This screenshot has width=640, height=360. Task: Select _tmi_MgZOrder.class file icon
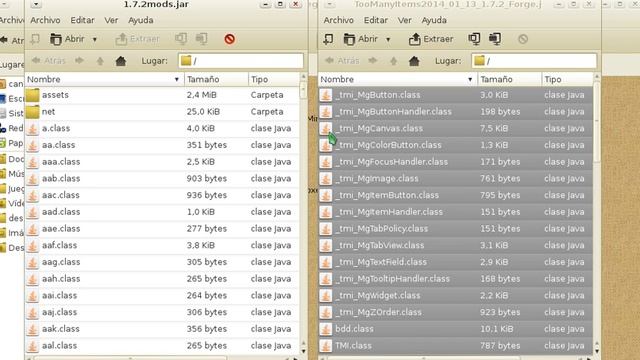pos(326,313)
